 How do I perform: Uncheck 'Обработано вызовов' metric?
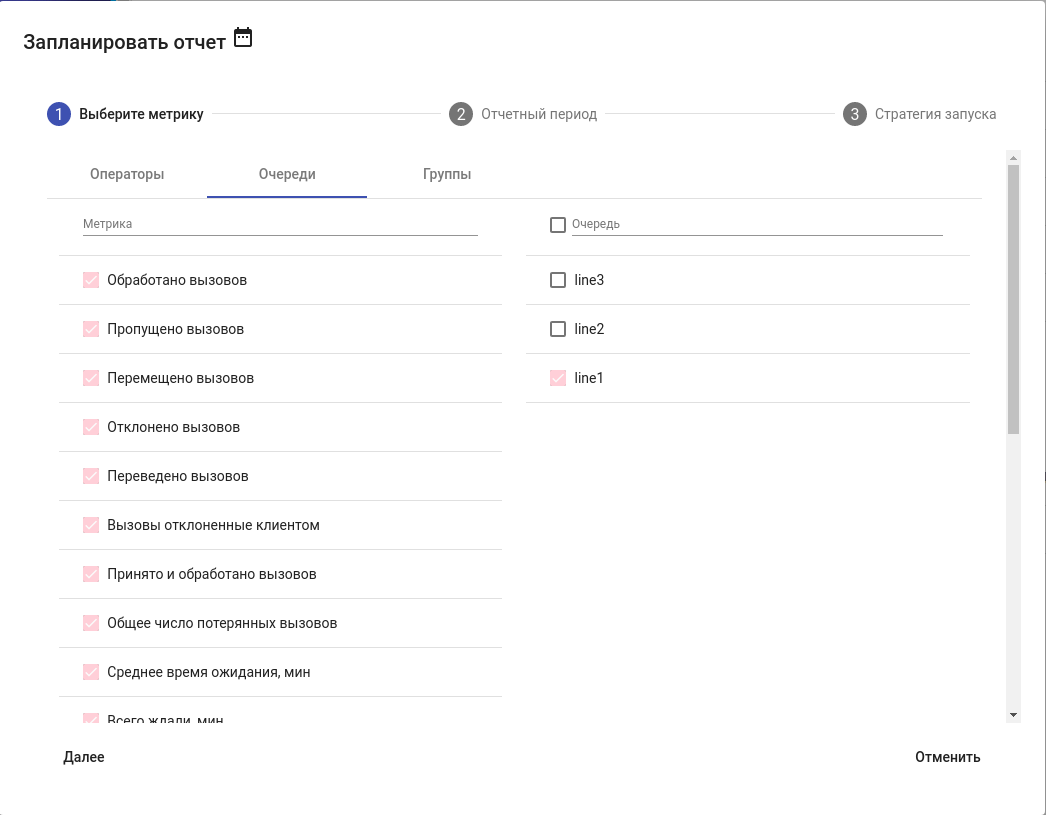[91, 280]
